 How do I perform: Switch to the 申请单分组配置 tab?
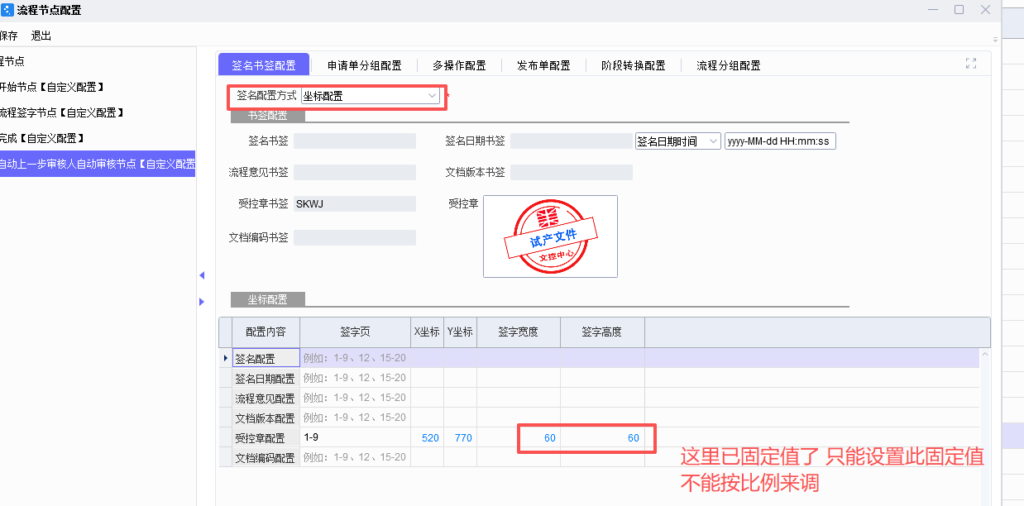click(364, 65)
